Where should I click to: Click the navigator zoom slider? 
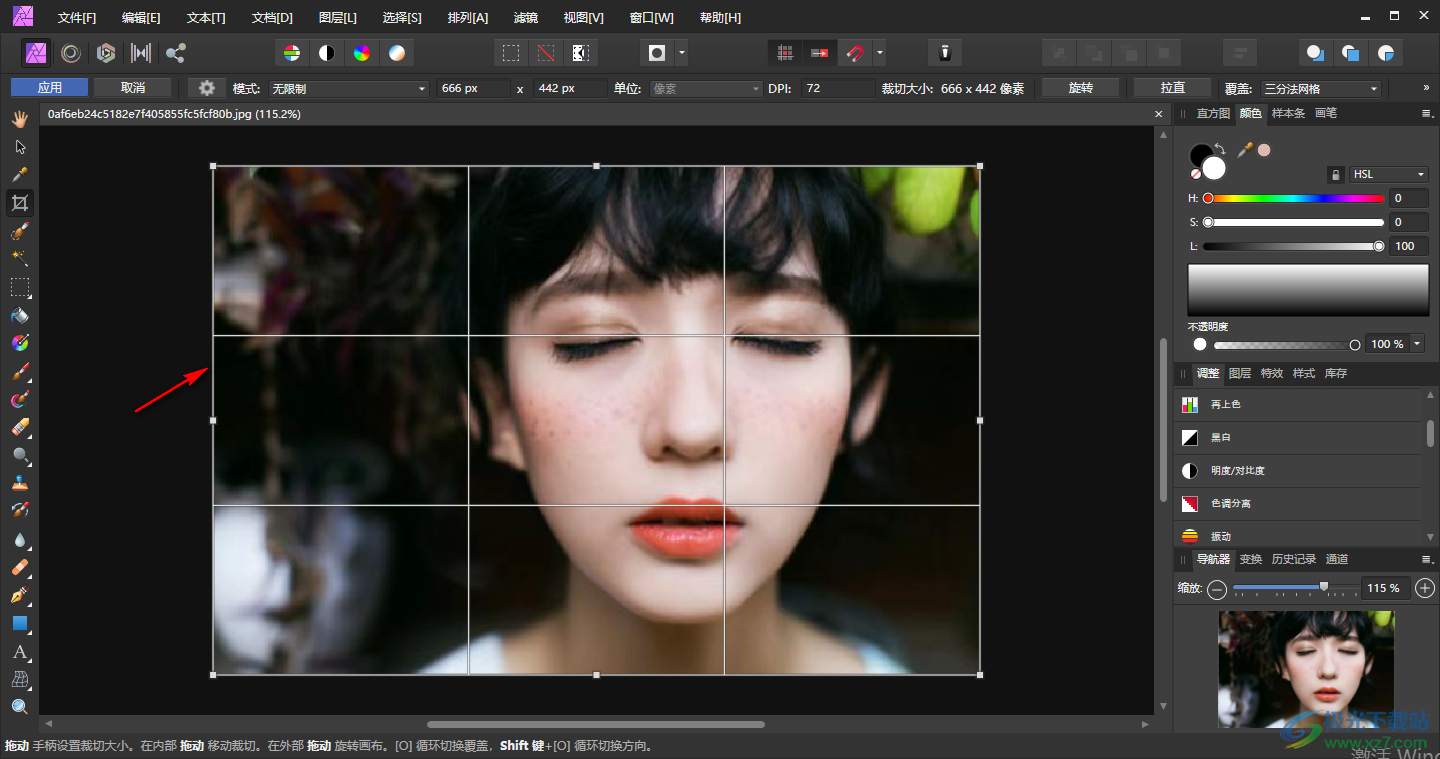1295,588
